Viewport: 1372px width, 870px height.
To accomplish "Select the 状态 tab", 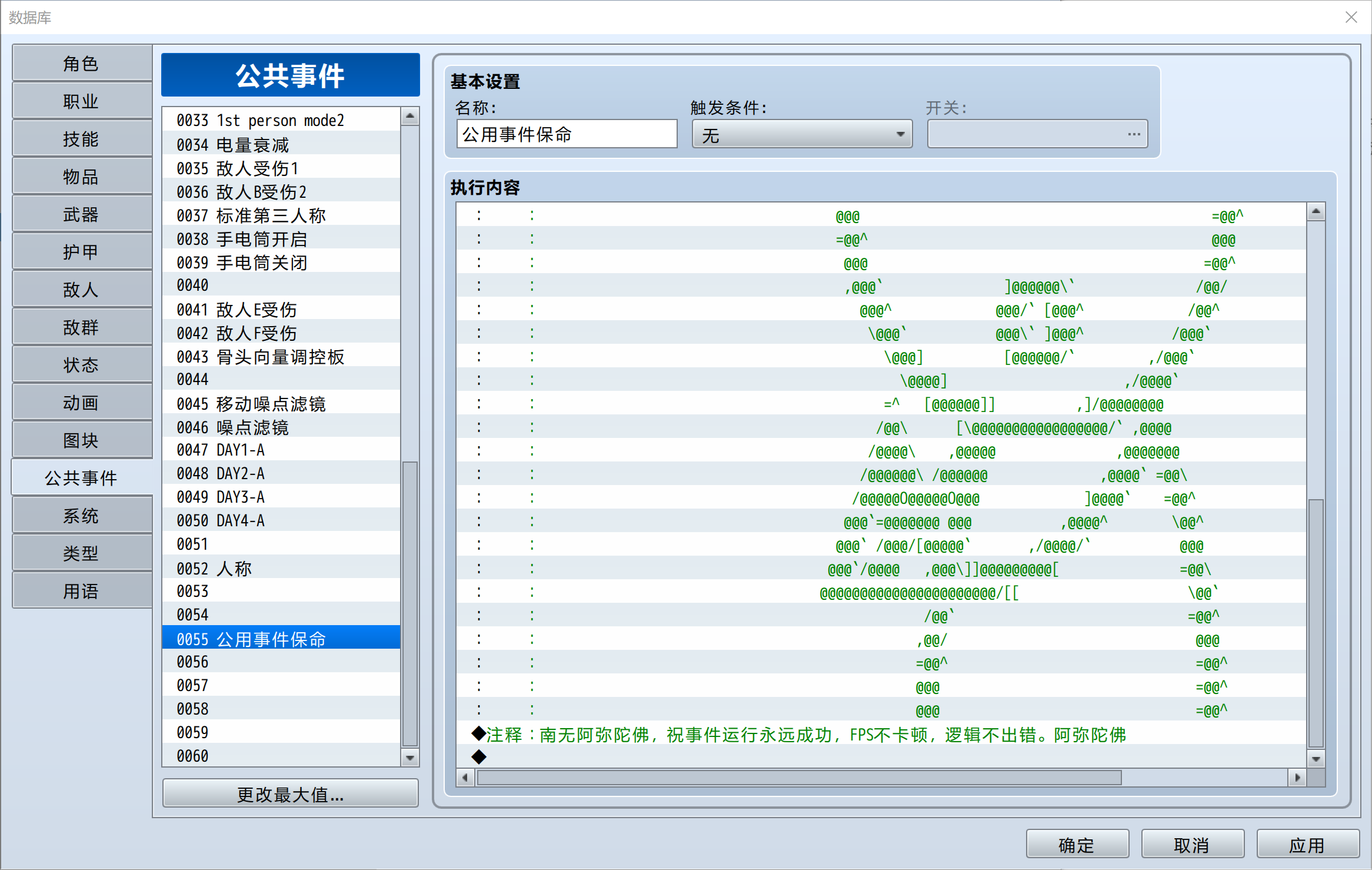I will [x=82, y=365].
